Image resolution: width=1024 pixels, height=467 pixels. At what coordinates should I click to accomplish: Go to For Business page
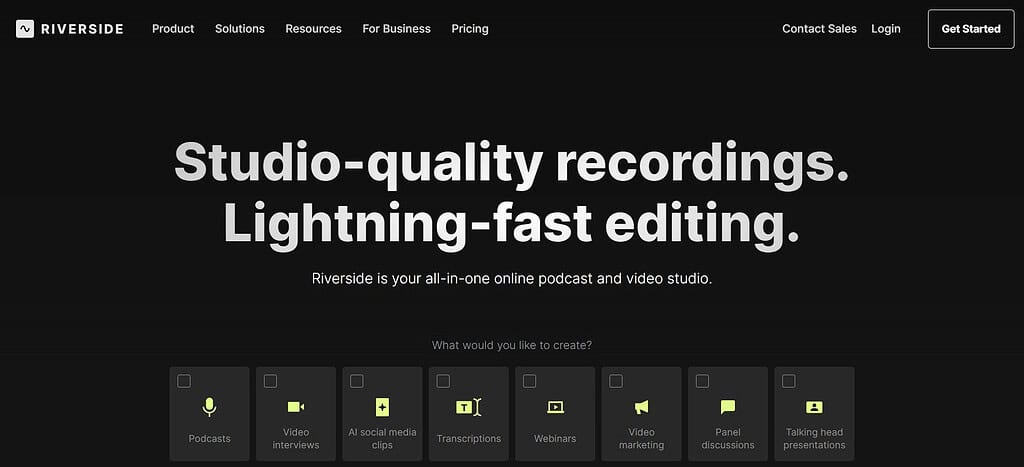point(396,29)
